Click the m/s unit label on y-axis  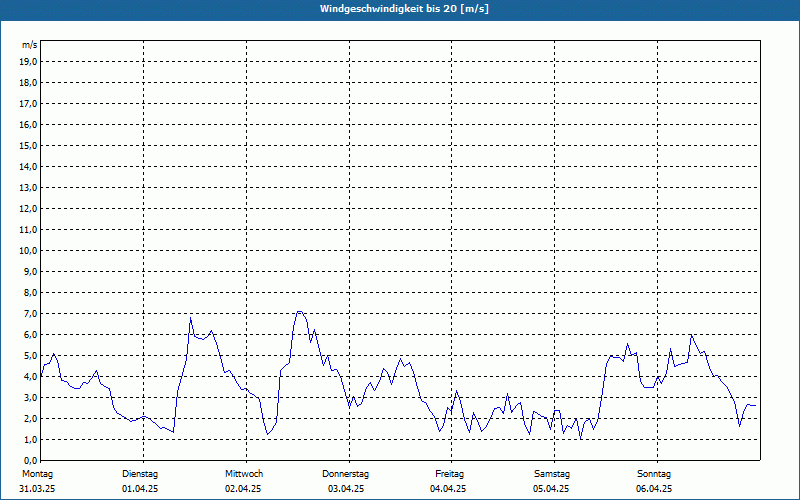pos(29,45)
